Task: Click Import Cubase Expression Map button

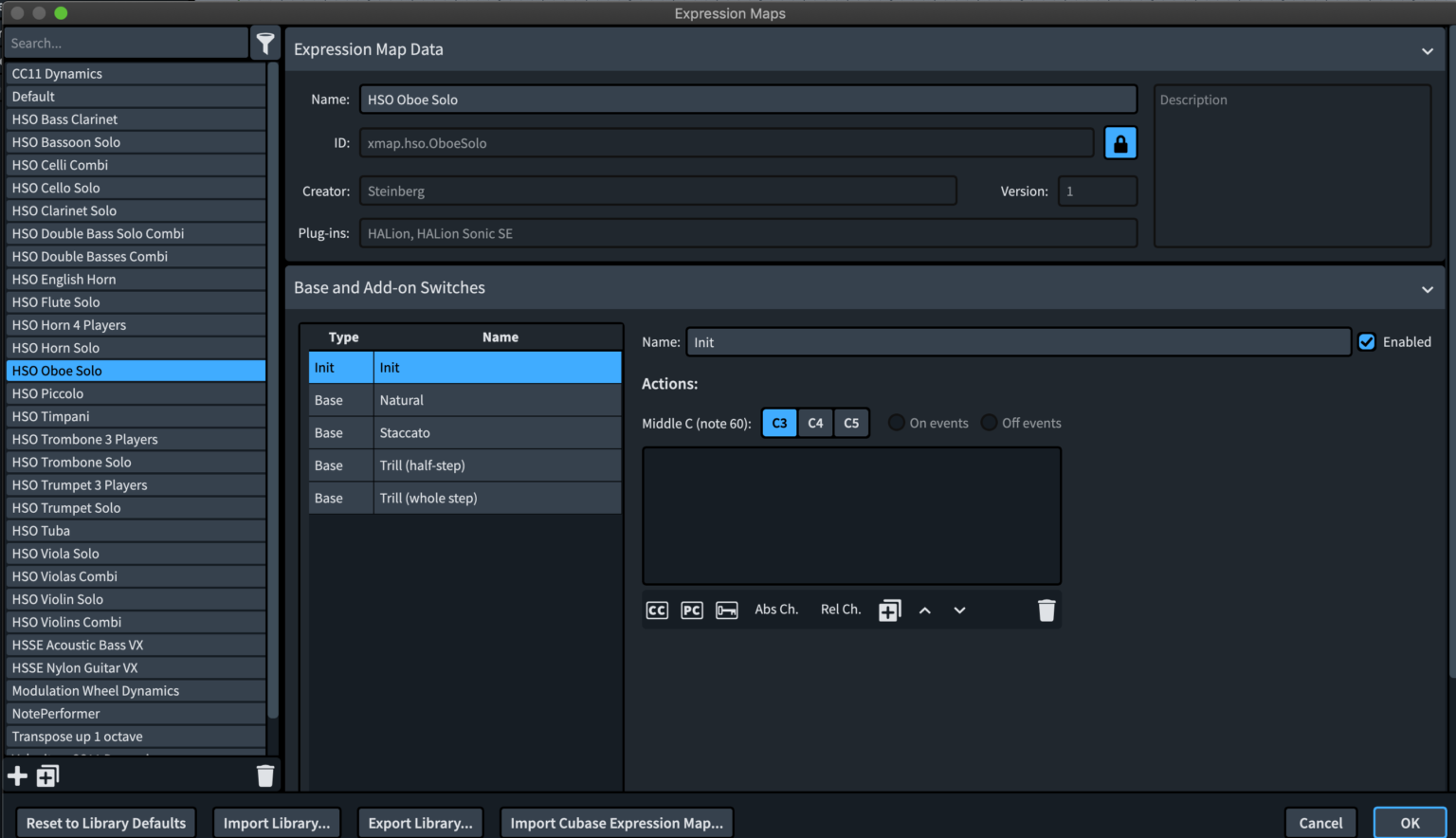Action: pyautogui.click(x=616, y=823)
